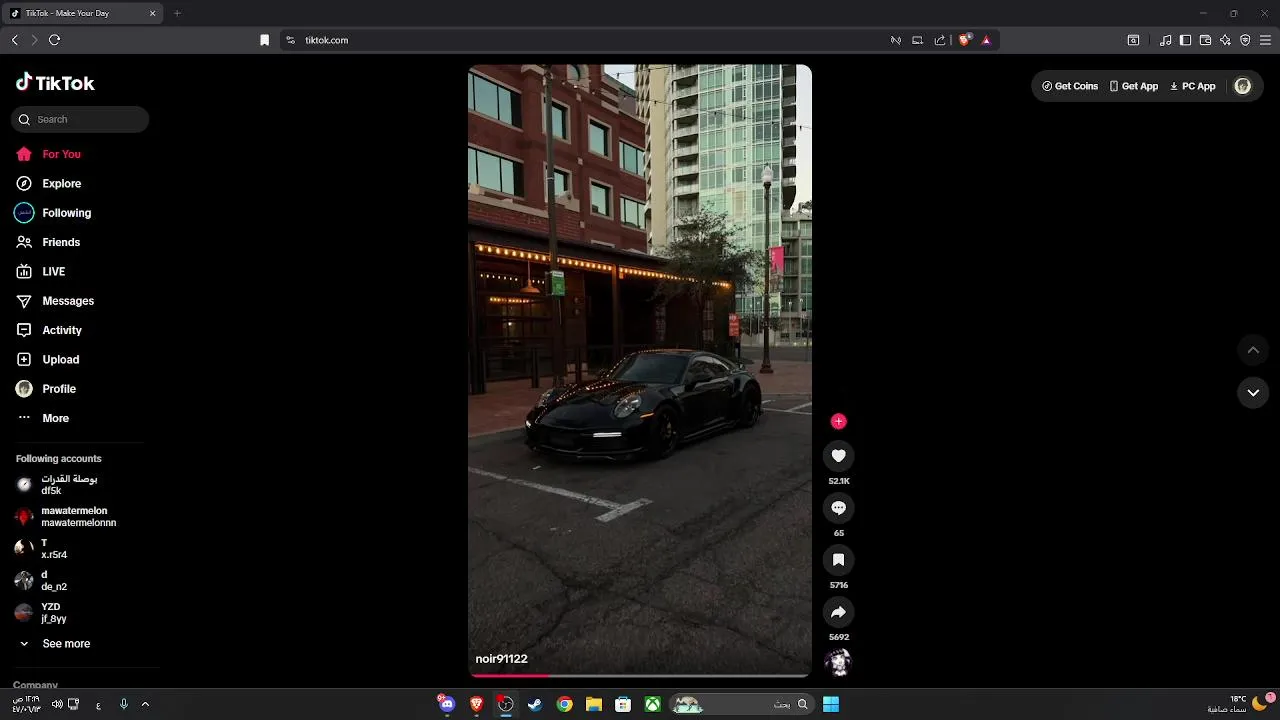
Task: Open followed account mawatermelonnn
Action: coord(66,517)
